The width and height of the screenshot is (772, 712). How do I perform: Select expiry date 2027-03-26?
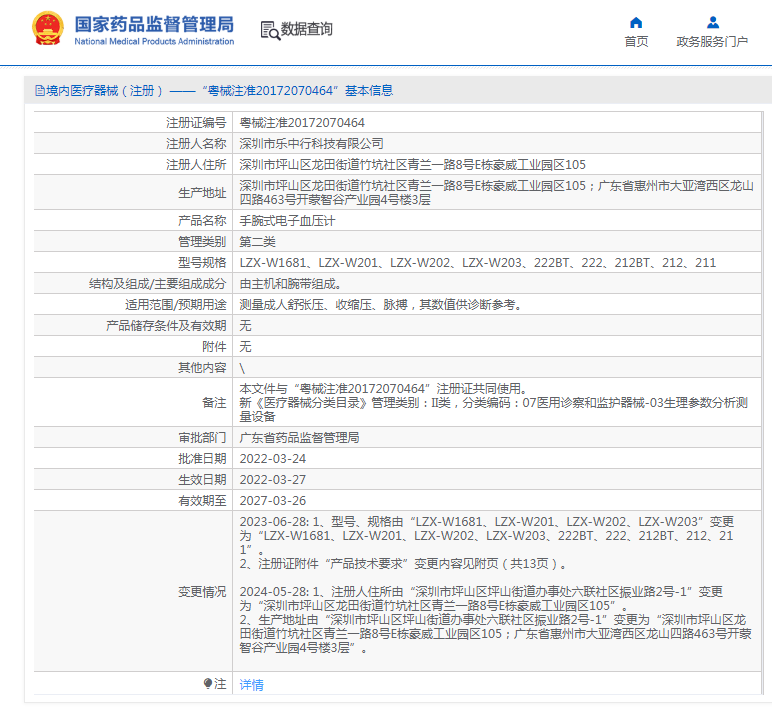pos(273,501)
